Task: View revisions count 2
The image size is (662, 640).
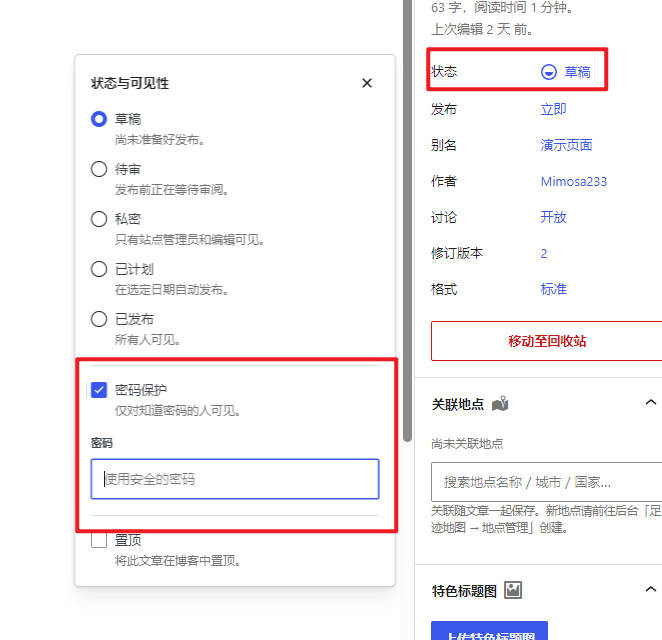Action: point(544,254)
